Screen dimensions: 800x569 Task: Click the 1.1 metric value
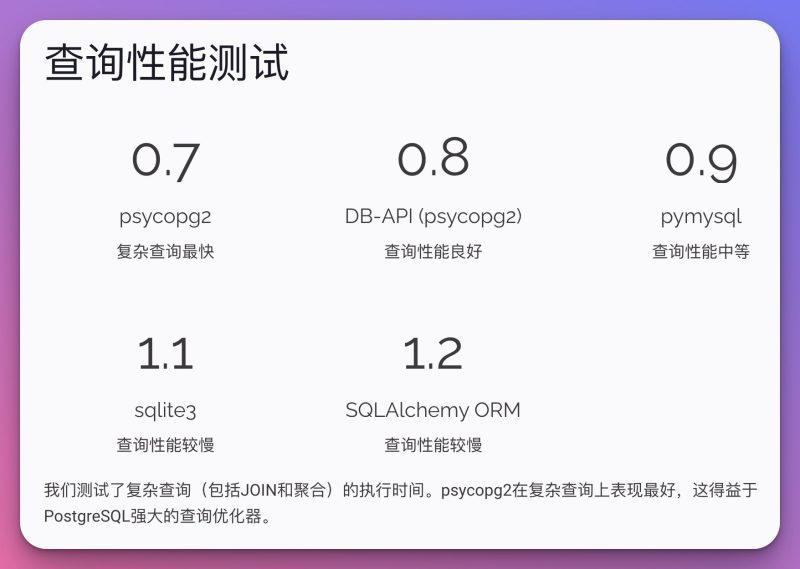coord(166,354)
